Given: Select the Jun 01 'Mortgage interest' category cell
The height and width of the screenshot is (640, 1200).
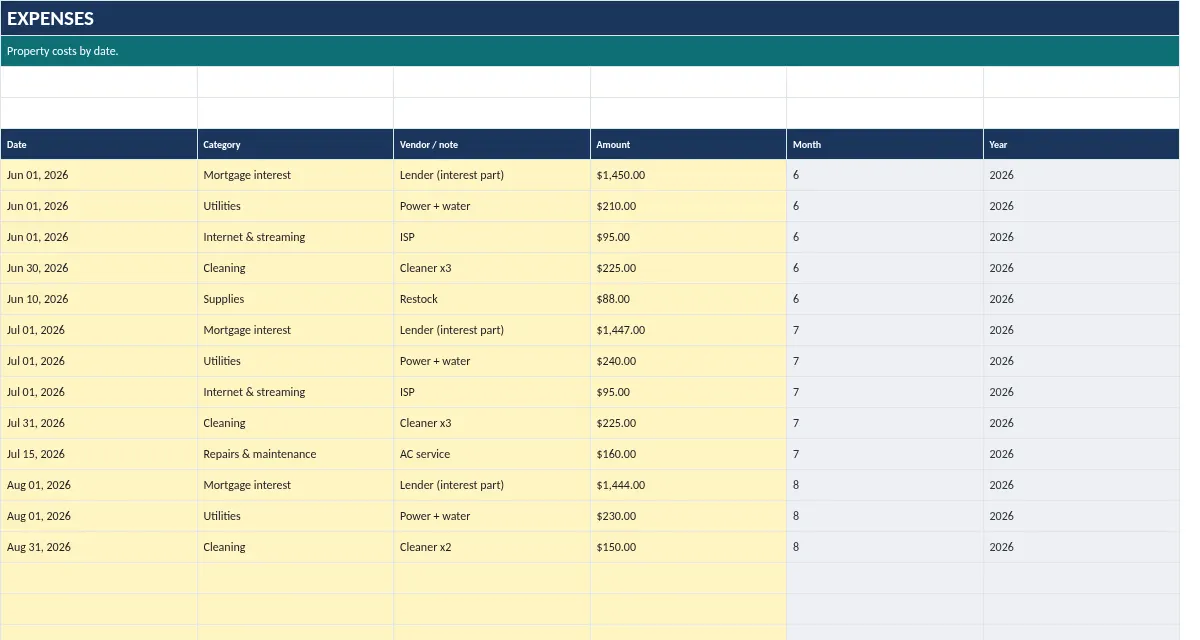Looking at the screenshot, I should tap(295, 175).
